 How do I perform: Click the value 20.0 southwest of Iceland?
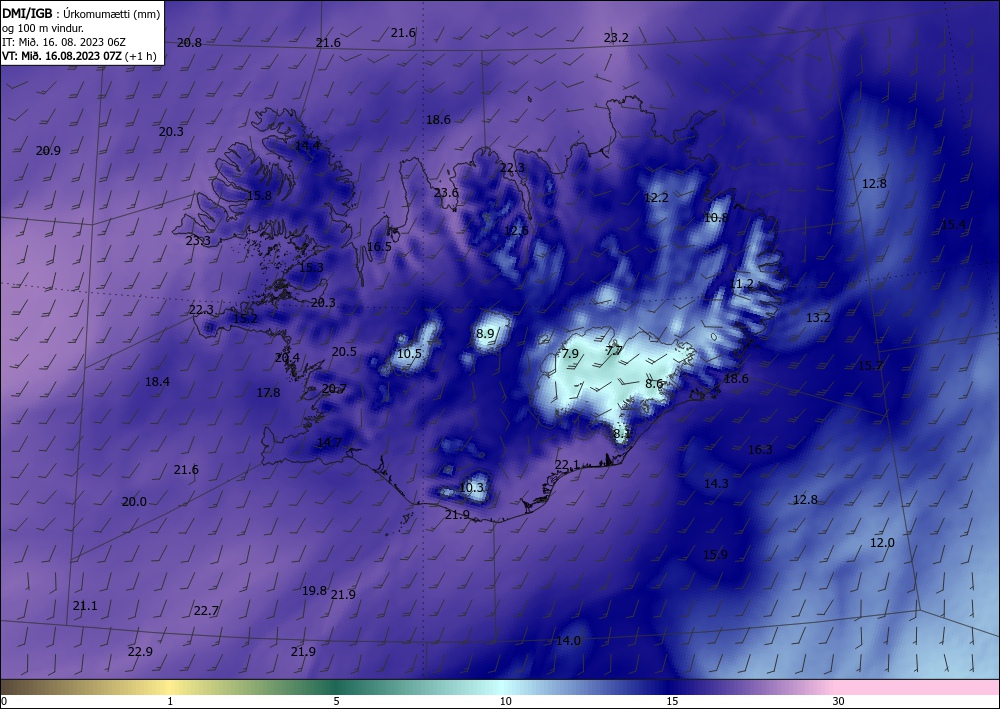click(x=134, y=502)
